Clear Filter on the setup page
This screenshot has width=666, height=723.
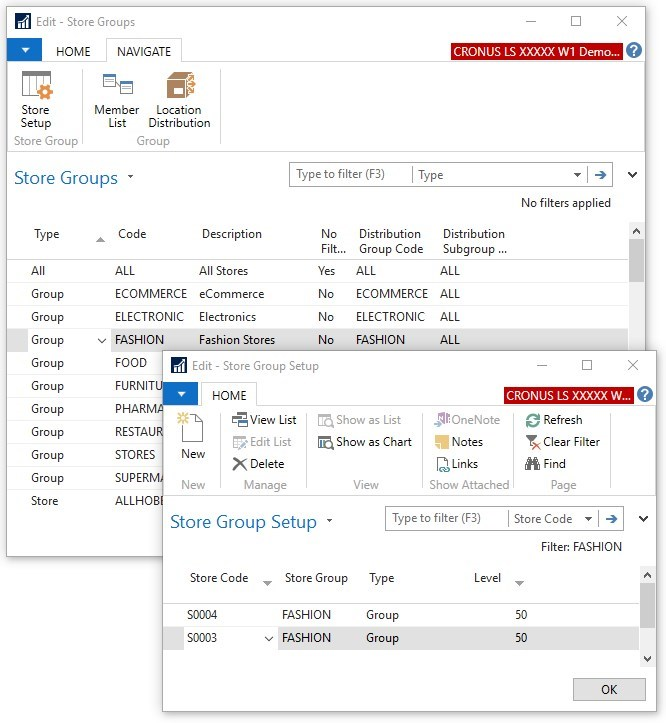click(x=561, y=442)
